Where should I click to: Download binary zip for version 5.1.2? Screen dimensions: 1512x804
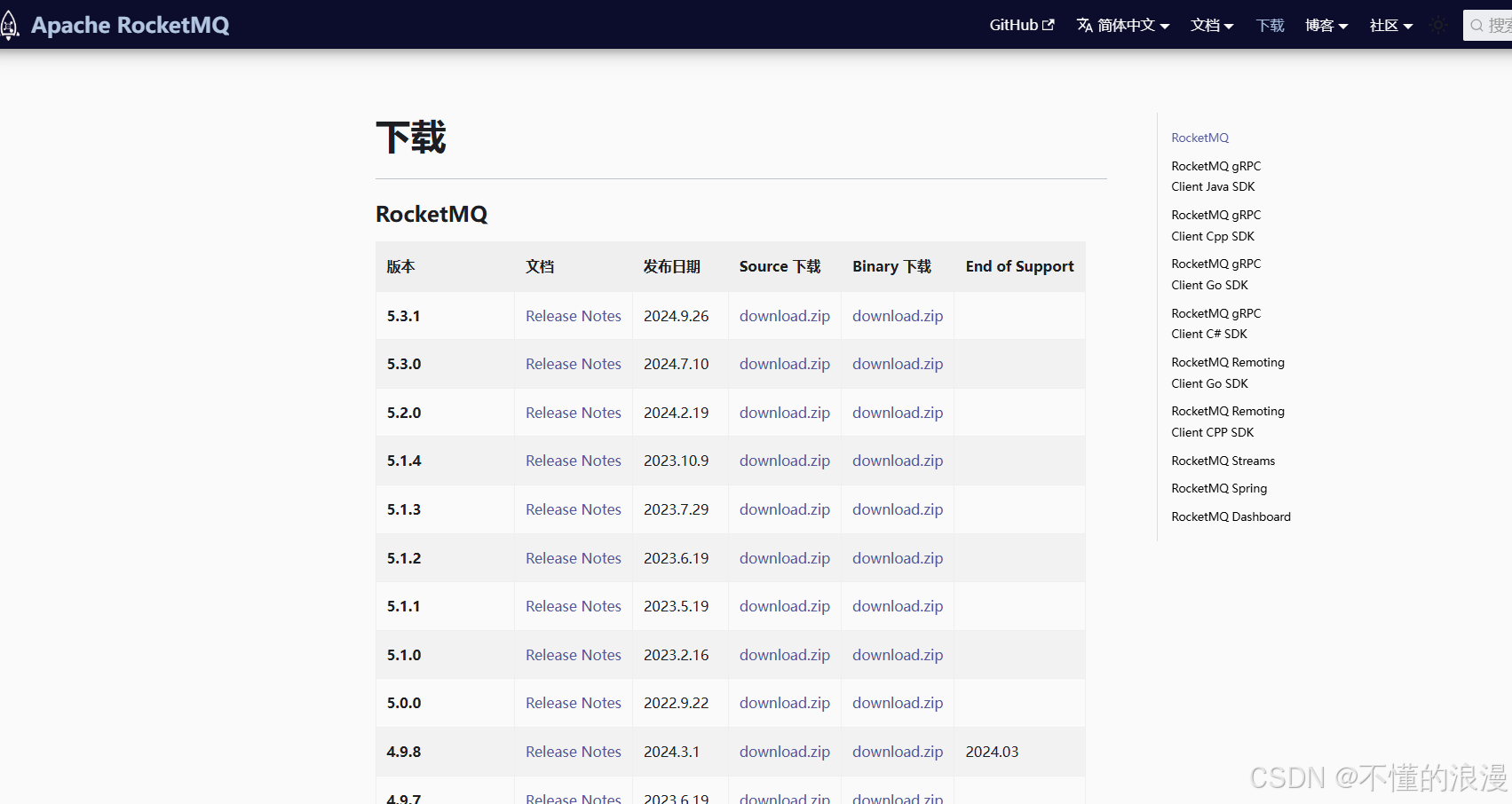[898, 558]
